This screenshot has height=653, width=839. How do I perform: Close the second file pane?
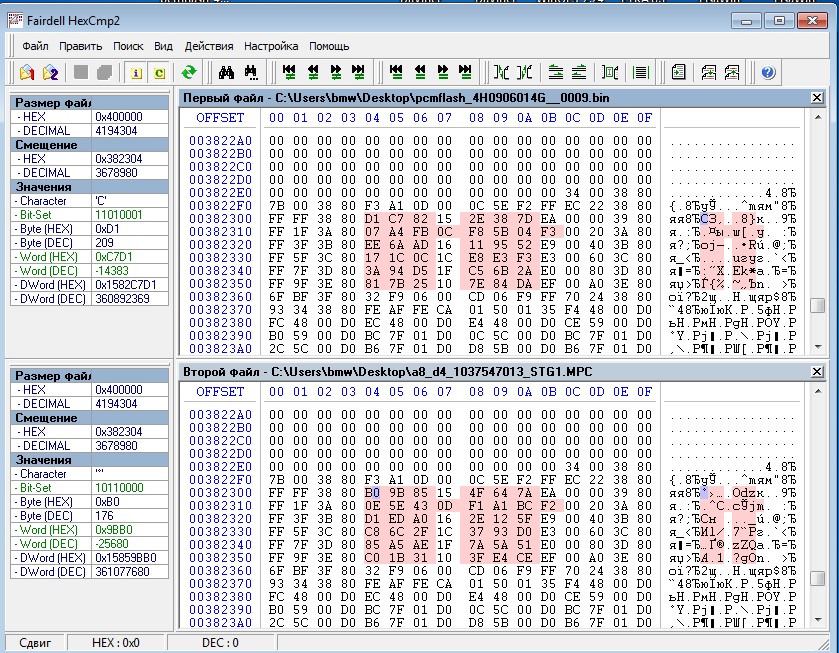(x=817, y=372)
